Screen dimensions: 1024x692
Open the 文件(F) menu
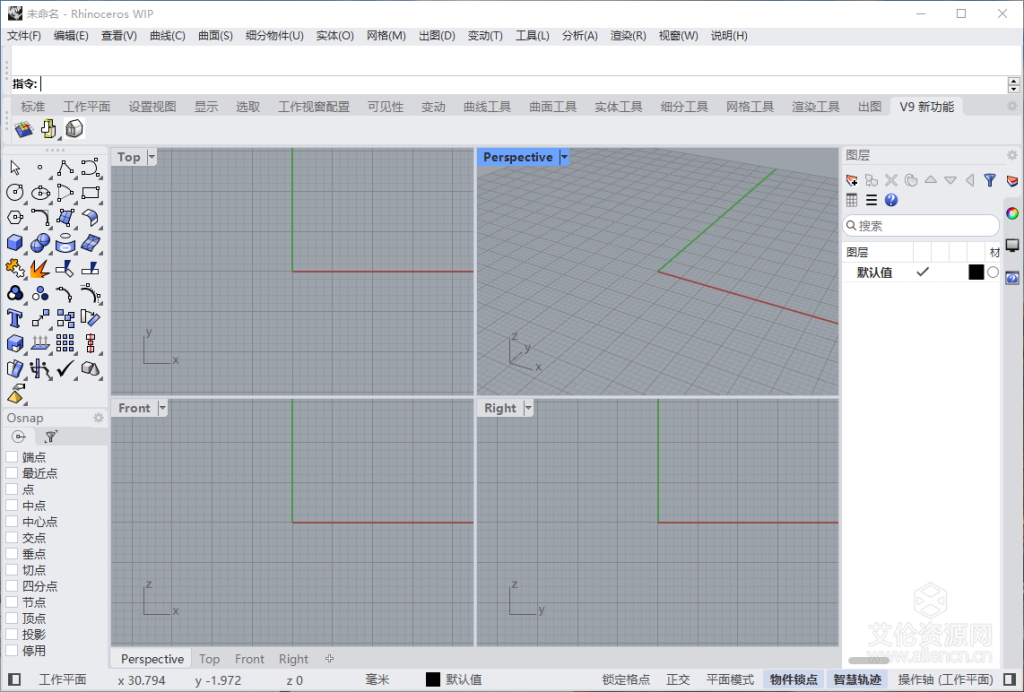pyautogui.click(x=24, y=36)
